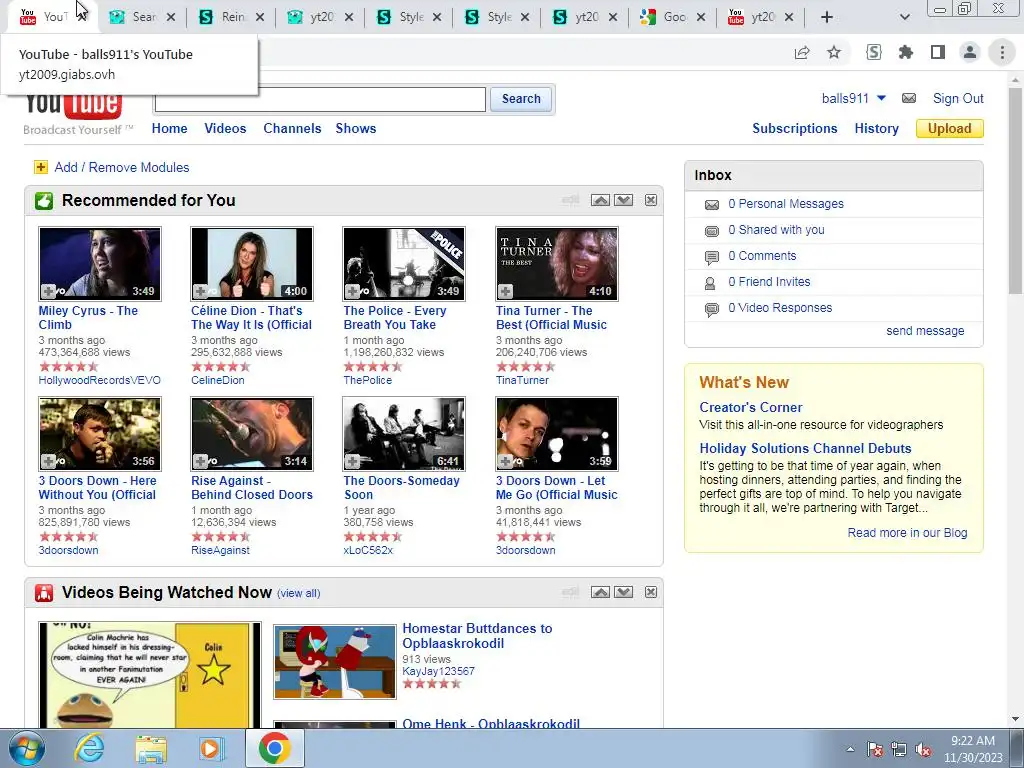Close the Videos Being Watched Now module

point(651,592)
